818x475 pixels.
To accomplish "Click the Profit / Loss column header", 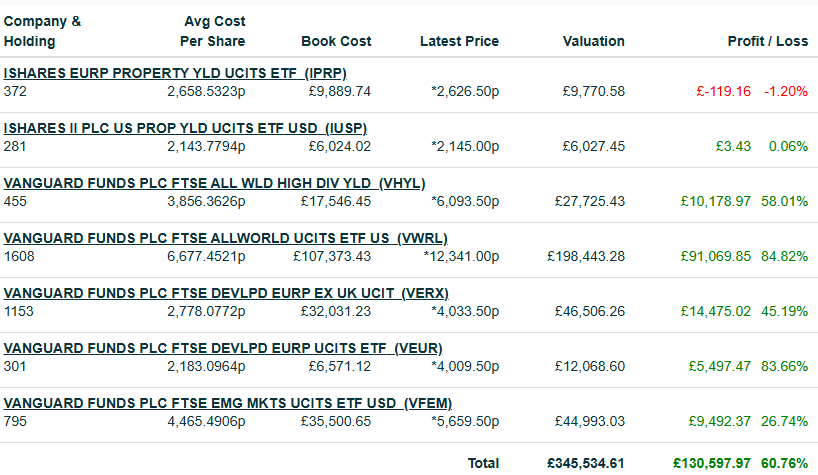I will (767, 41).
